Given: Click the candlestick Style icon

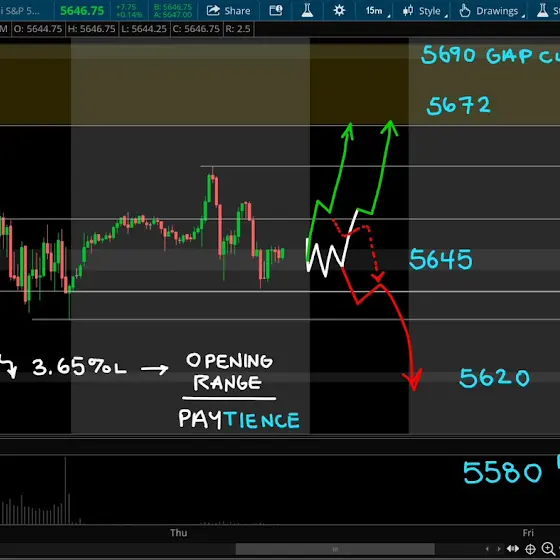Looking at the screenshot, I should [x=408, y=11].
